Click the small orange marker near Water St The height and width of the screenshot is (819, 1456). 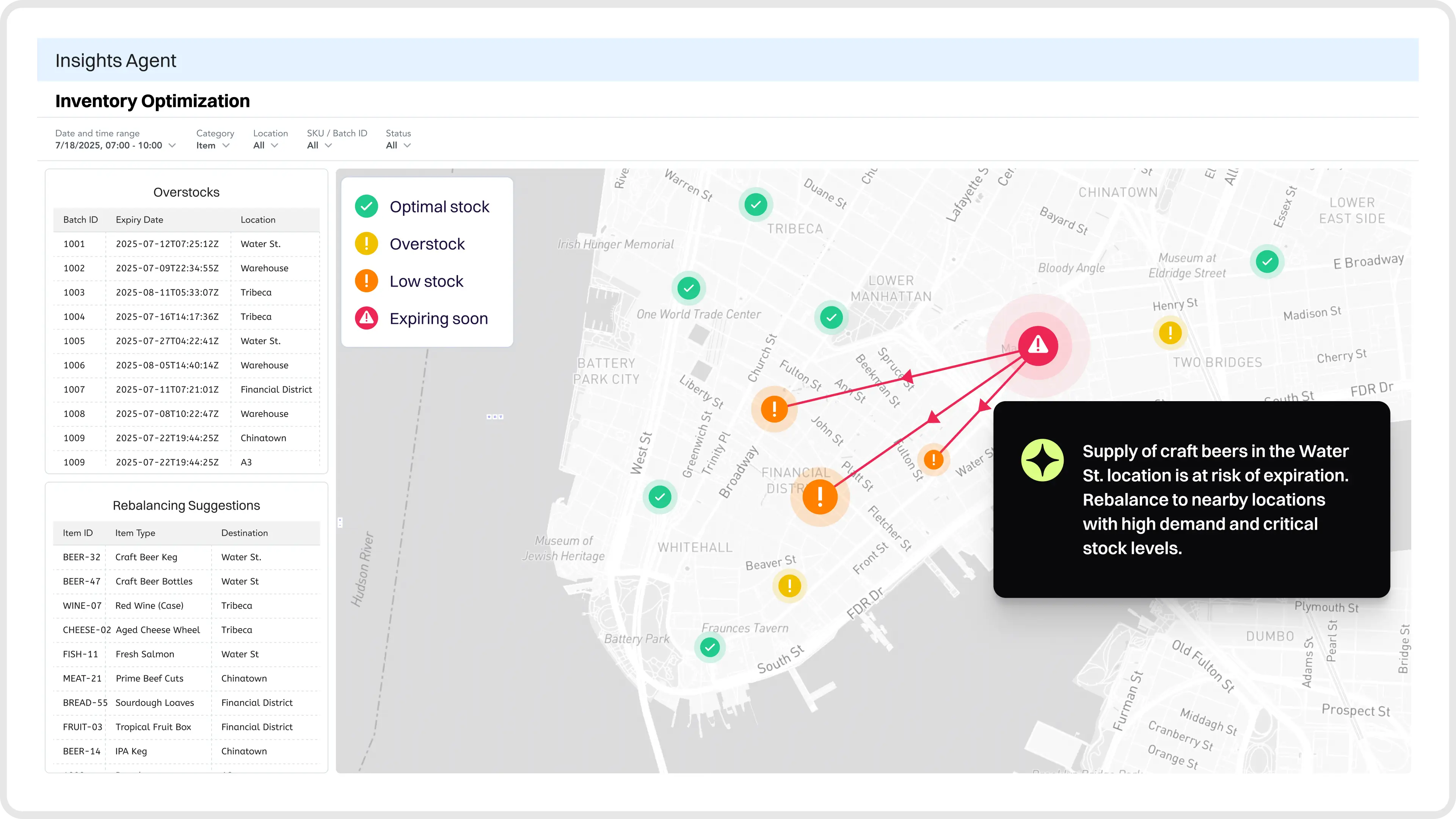pyautogui.click(x=933, y=460)
